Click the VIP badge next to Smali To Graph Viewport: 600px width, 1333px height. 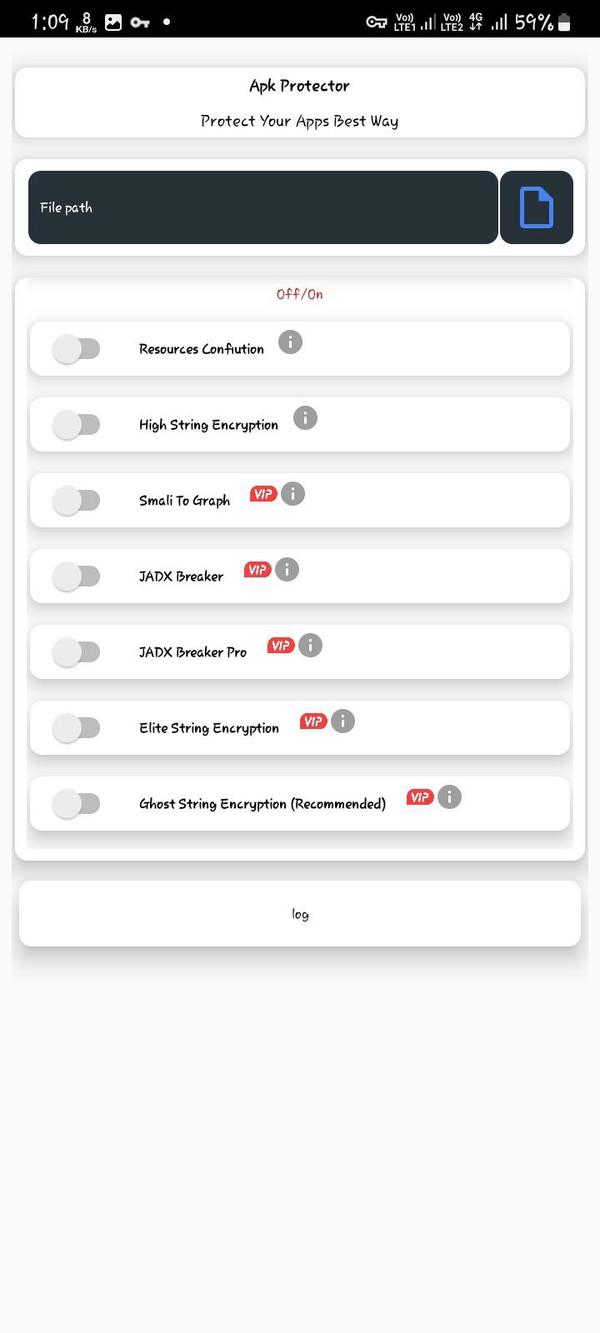click(x=264, y=493)
